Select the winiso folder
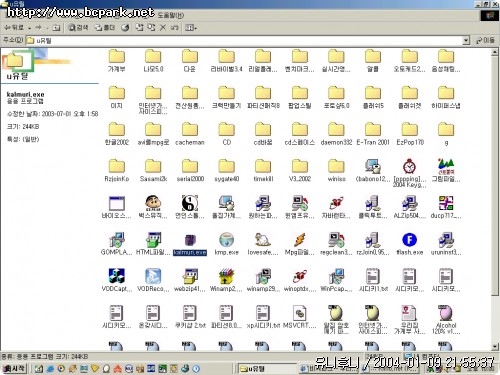The height and width of the screenshot is (375, 500). [x=336, y=166]
